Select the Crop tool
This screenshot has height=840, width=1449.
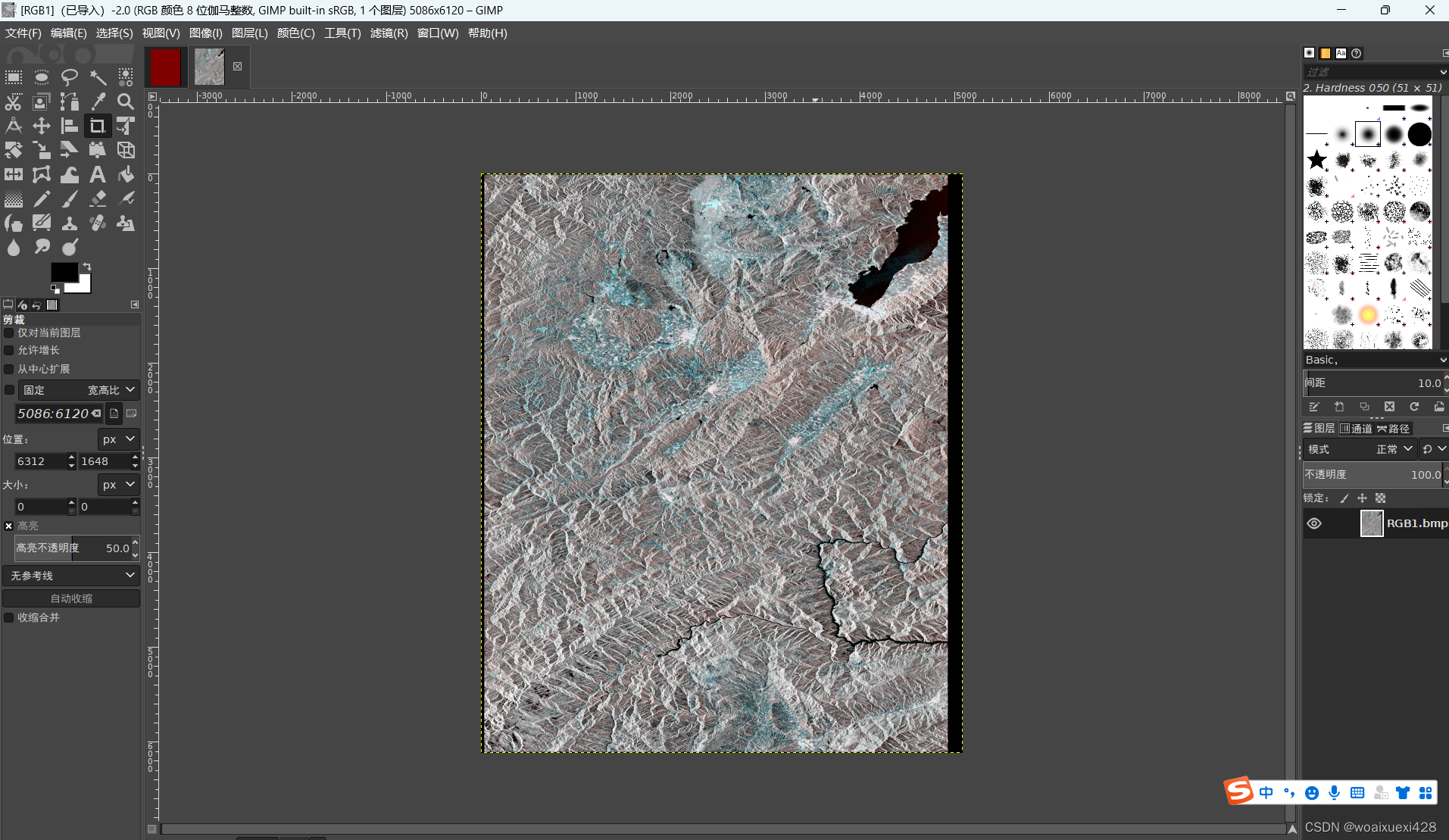(98, 126)
